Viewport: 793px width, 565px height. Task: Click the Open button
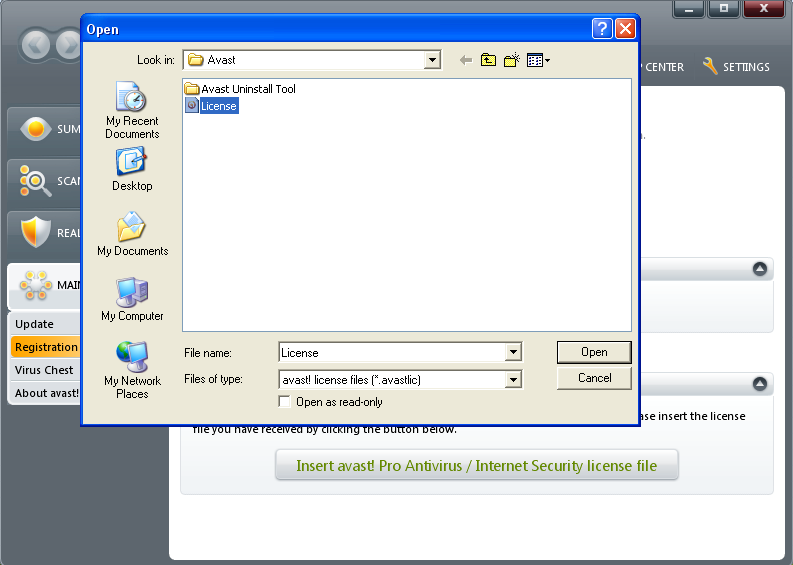tap(594, 352)
